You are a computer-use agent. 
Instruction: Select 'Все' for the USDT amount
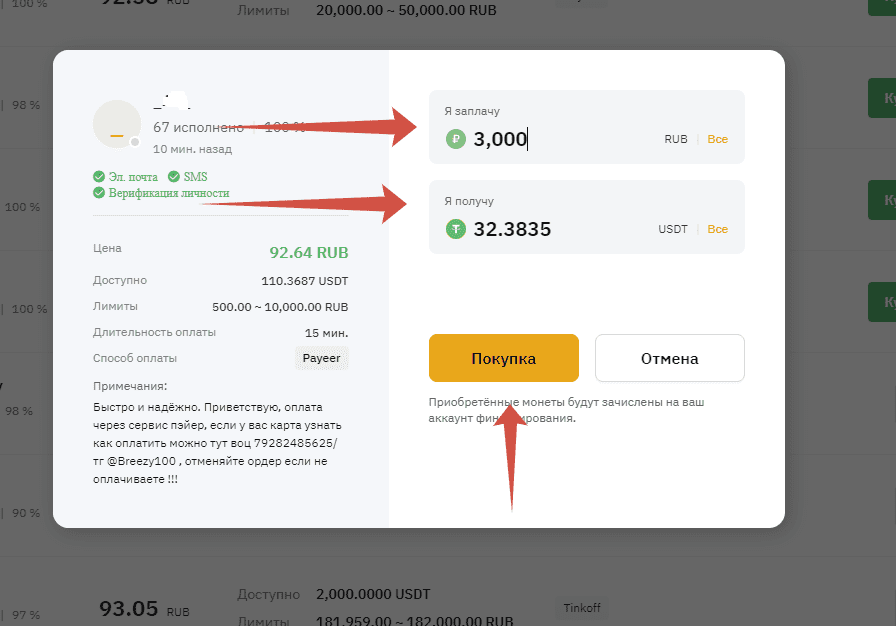click(717, 229)
